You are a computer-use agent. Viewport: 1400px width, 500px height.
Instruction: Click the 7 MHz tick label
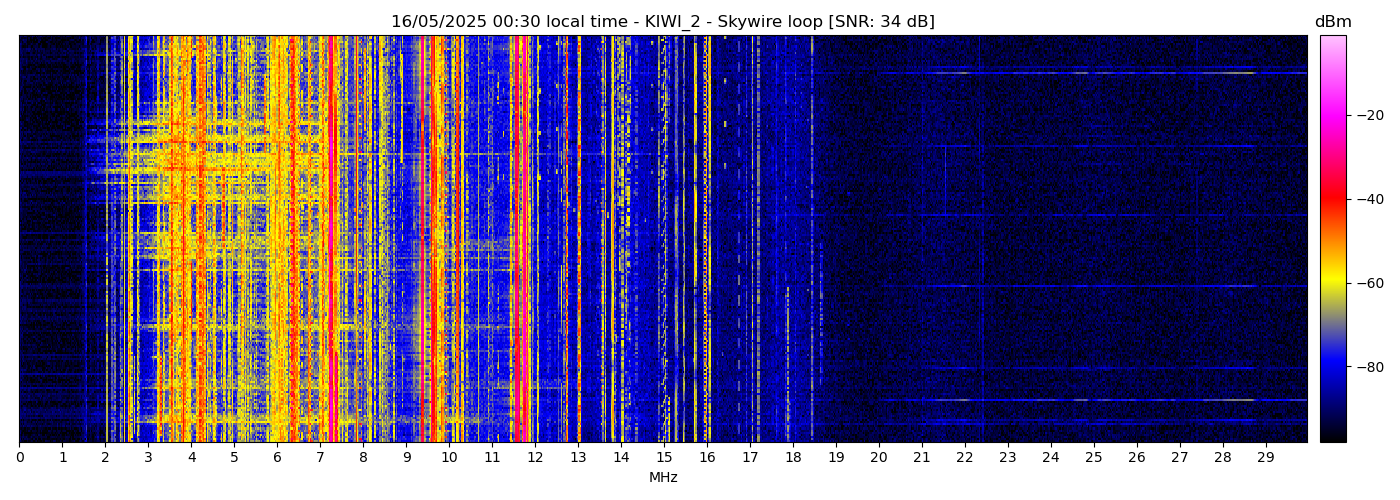[x=320, y=457]
